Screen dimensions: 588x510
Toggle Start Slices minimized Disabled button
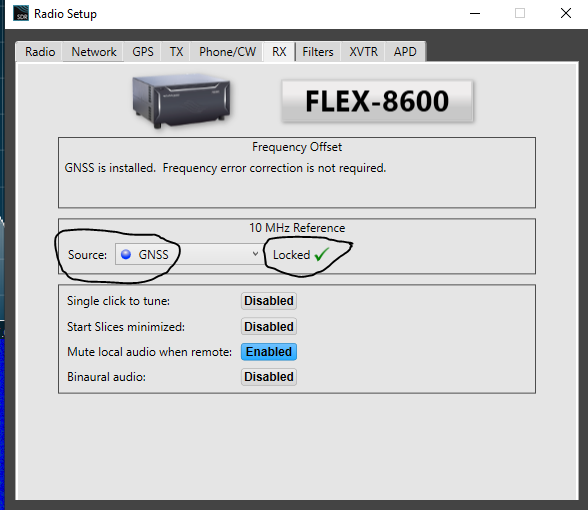pyautogui.click(x=269, y=327)
